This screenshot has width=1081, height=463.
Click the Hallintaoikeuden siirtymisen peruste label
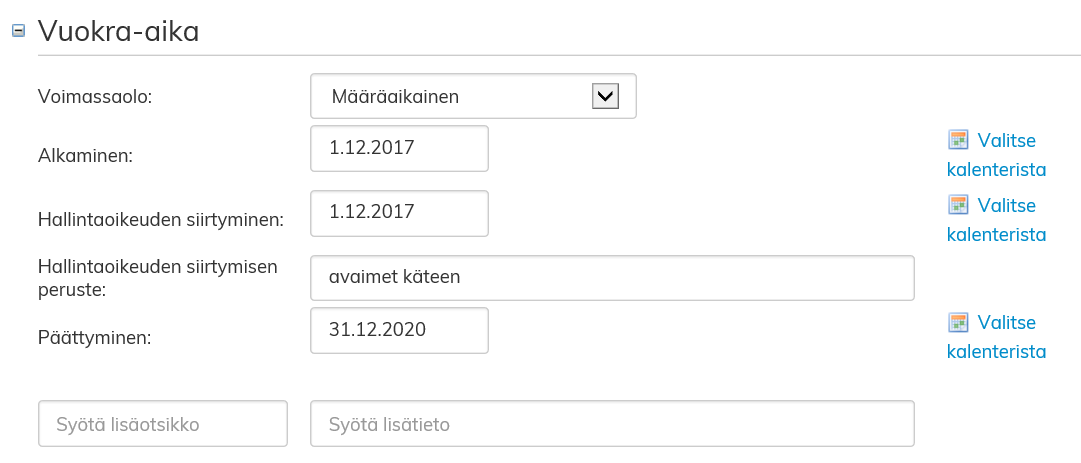point(157,277)
